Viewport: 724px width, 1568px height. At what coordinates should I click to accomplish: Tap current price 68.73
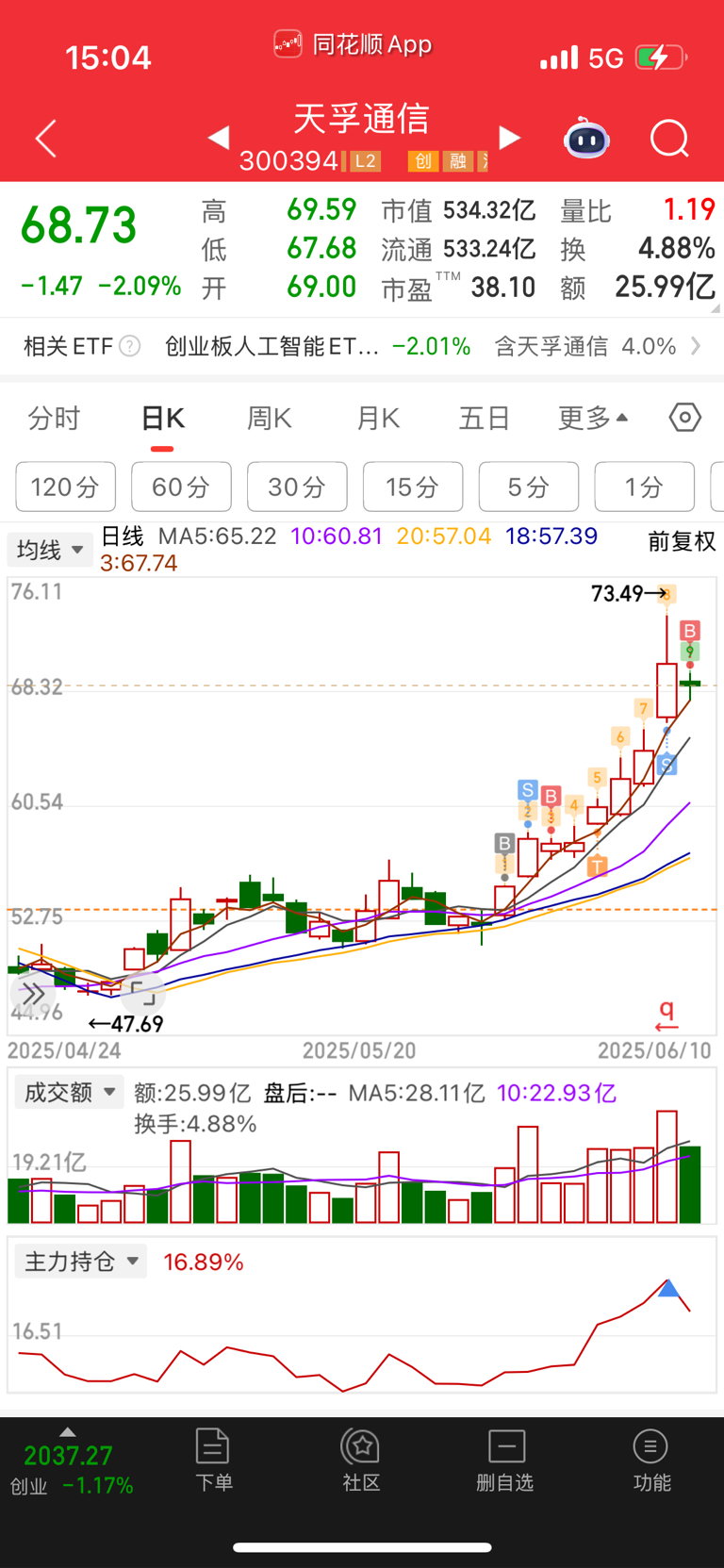pos(79,226)
